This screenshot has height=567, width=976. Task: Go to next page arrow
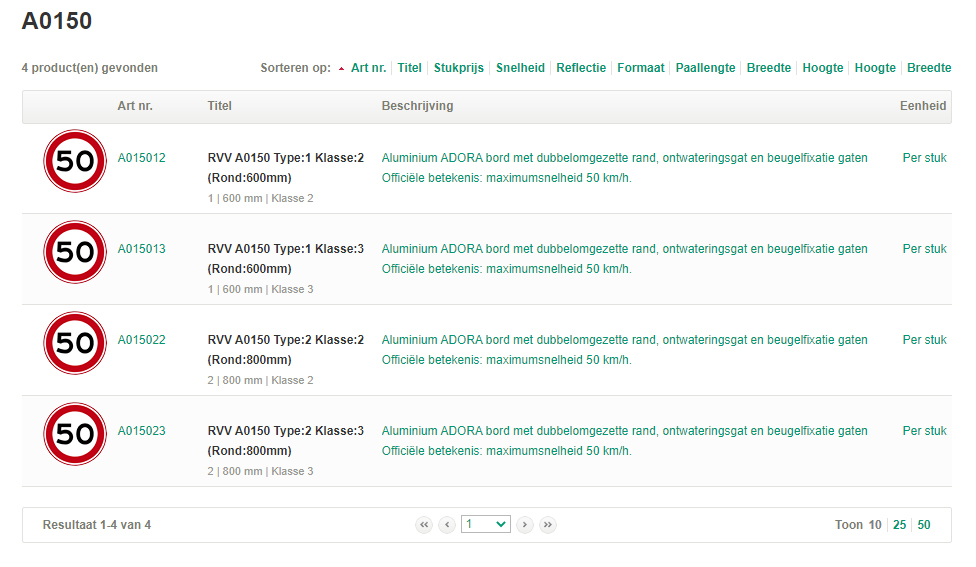coord(525,525)
